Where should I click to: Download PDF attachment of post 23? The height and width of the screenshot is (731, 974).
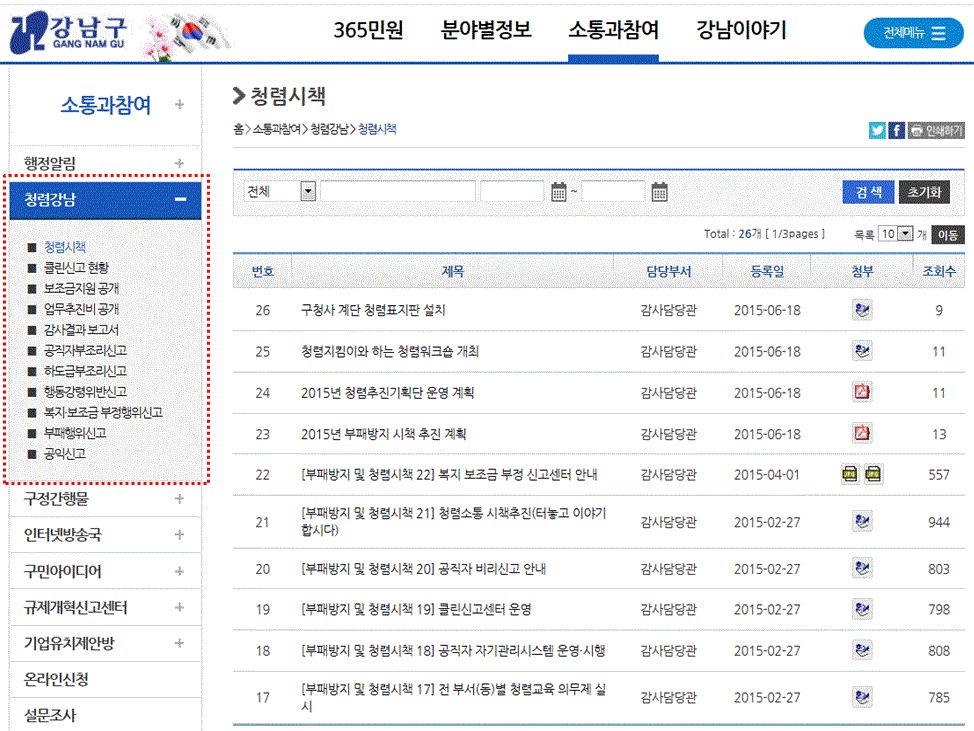(862, 433)
